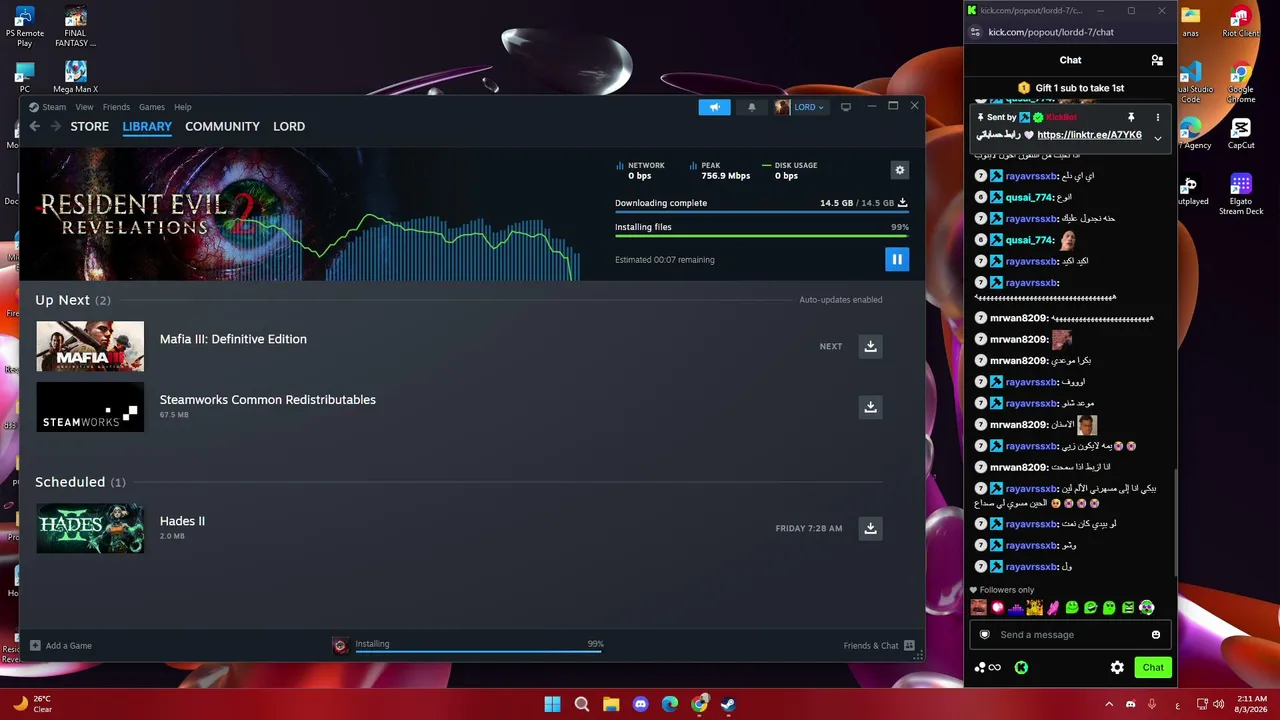Type in the Send a message field
Image resolution: width=1280 pixels, height=720 pixels.
pos(1070,634)
